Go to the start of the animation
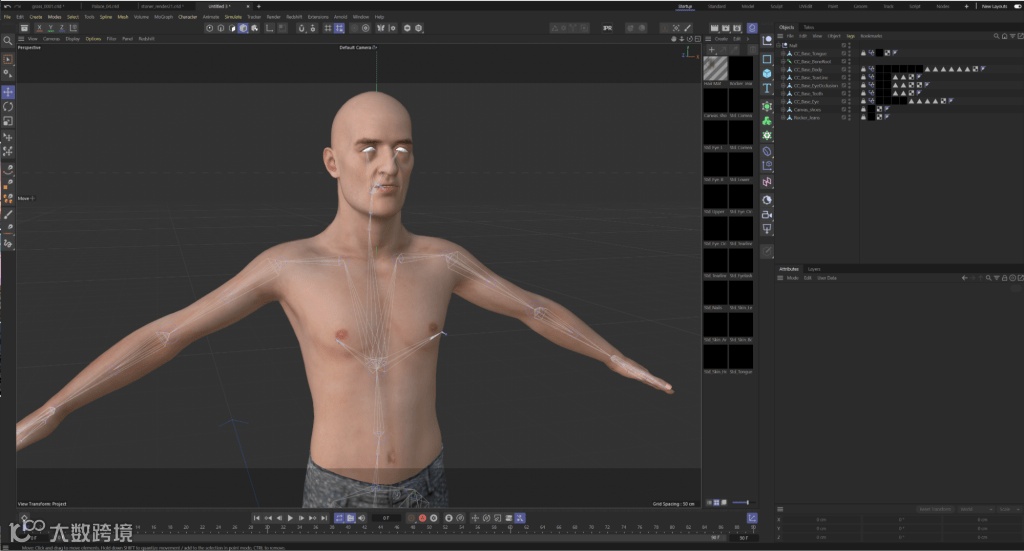The height and width of the screenshot is (551, 1024). pyautogui.click(x=257, y=518)
